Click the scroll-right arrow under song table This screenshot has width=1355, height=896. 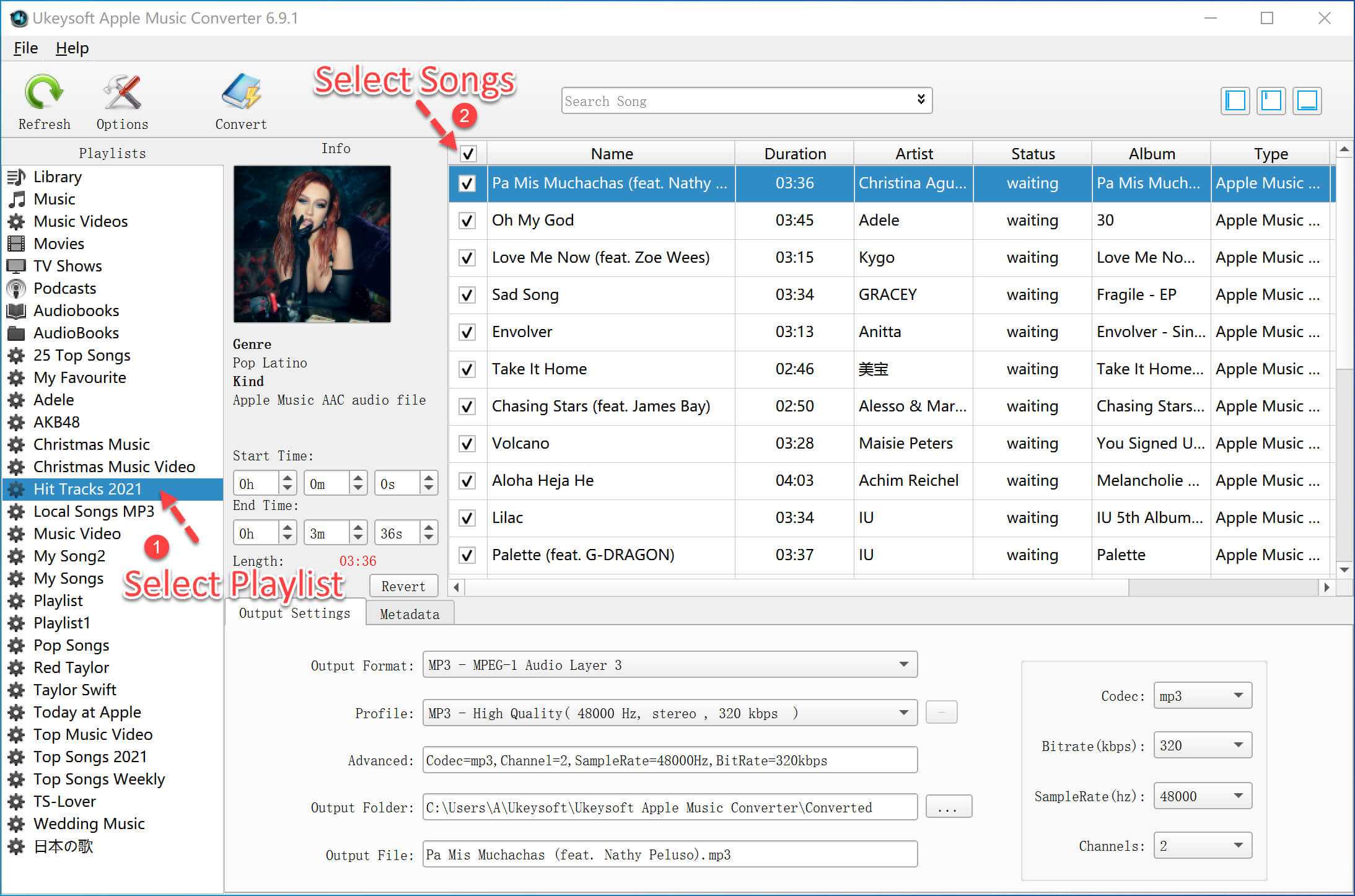pyautogui.click(x=1326, y=587)
